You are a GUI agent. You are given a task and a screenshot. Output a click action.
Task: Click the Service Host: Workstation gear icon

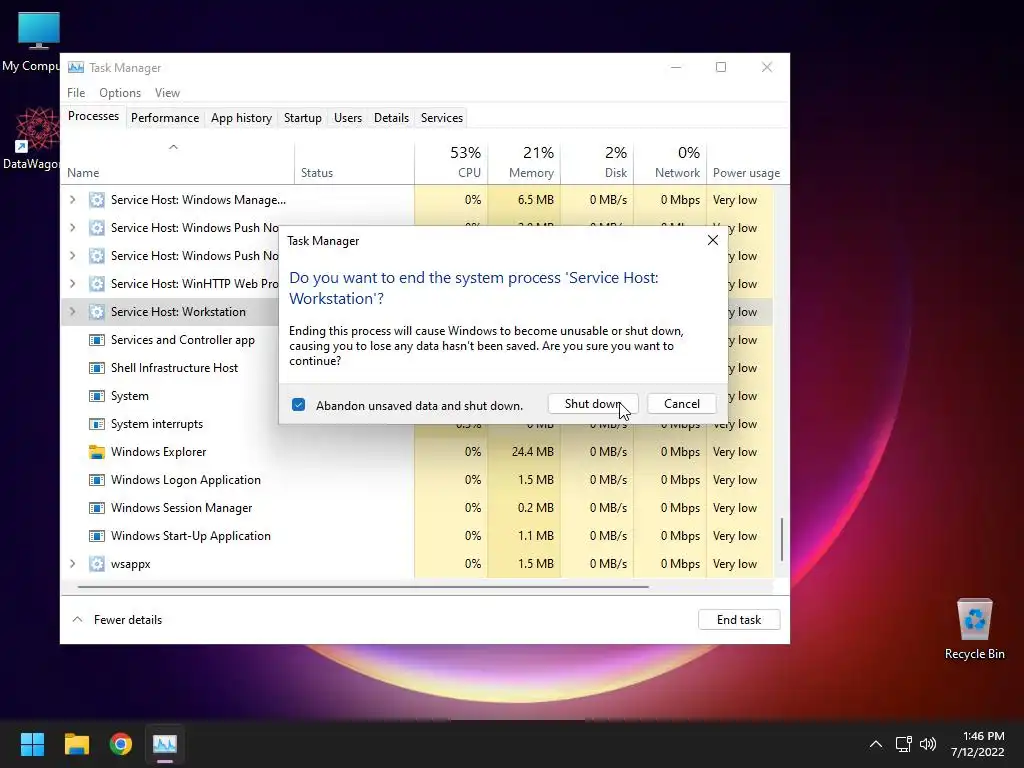(97, 312)
